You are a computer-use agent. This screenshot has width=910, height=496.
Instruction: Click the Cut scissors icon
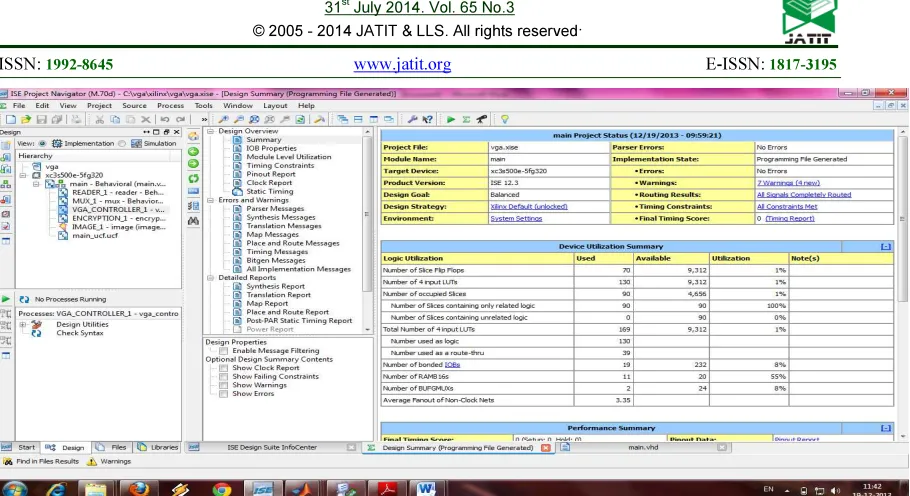click(100, 120)
